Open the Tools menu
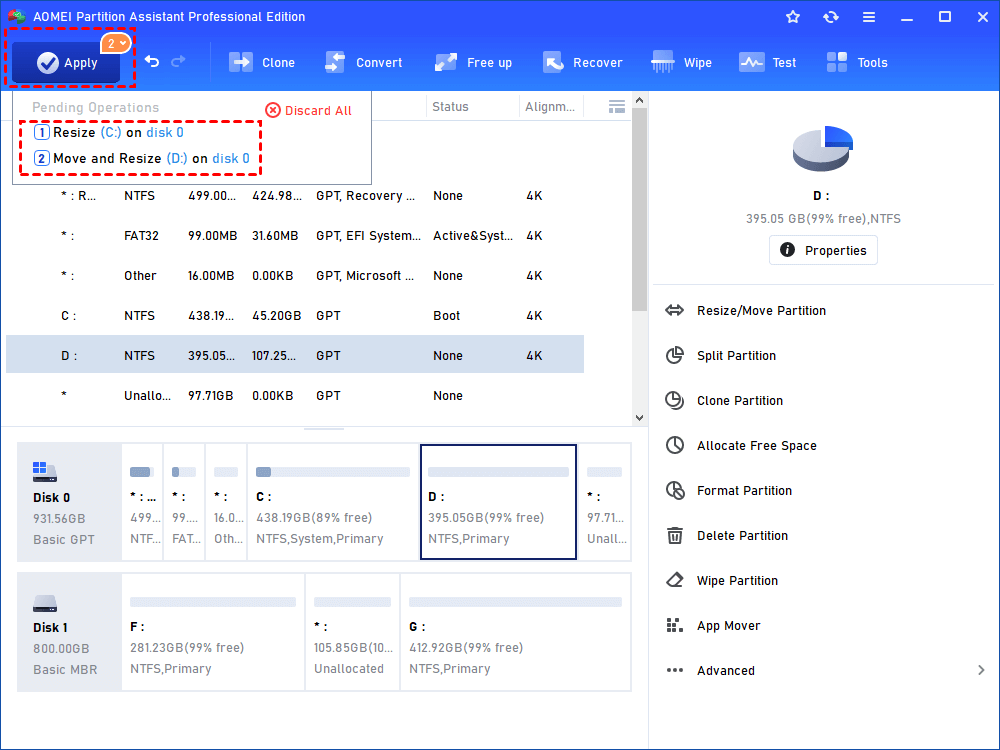 [x=857, y=62]
